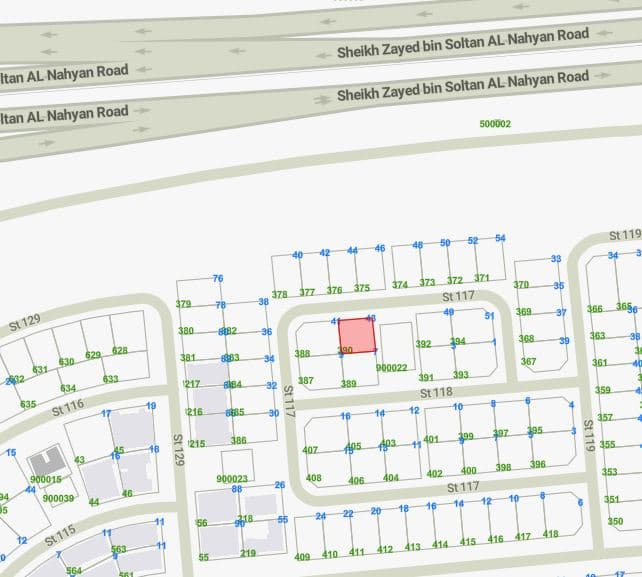Viewport: 642px width, 577px height.
Task: Click plot number 391
Action: point(426,377)
